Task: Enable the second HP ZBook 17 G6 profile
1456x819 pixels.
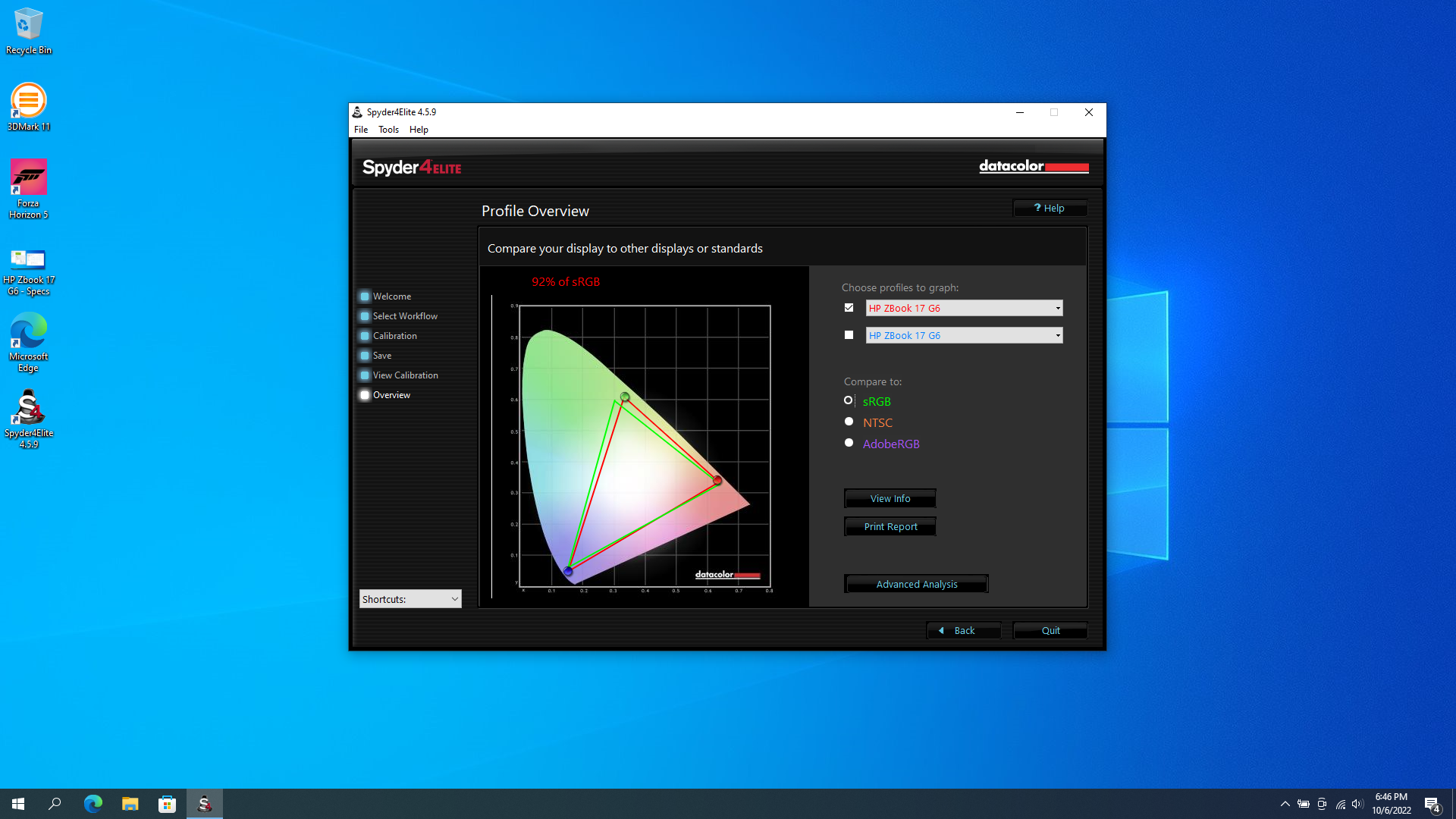Action: tap(849, 335)
